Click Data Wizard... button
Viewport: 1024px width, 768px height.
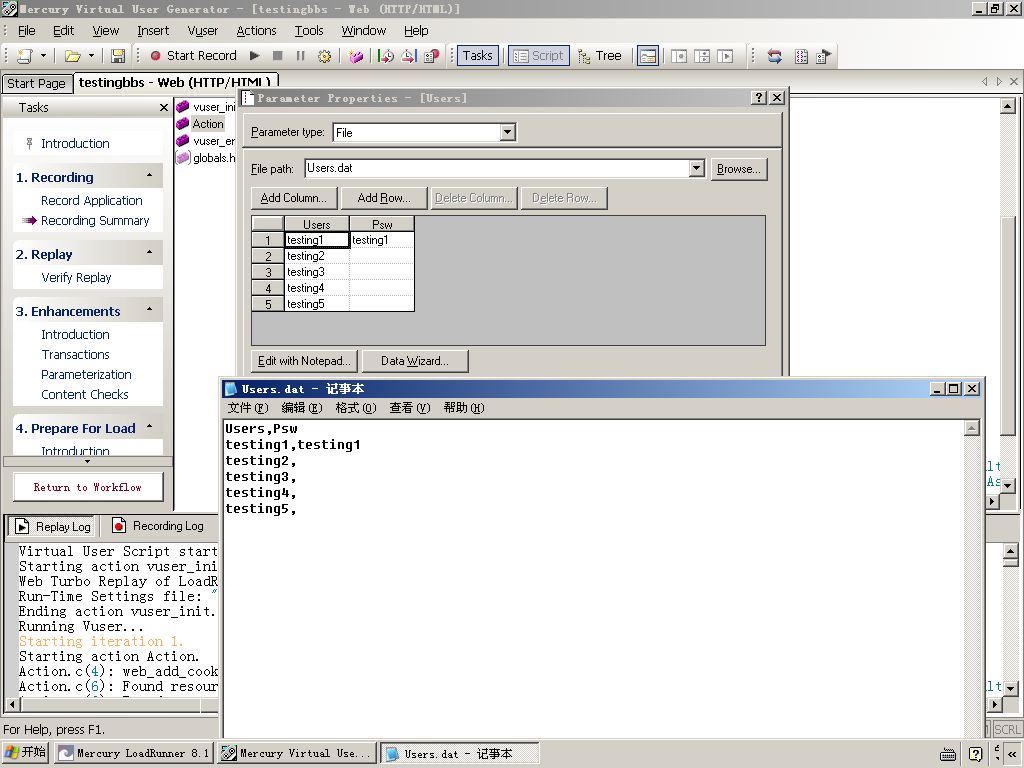coord(415,360)
